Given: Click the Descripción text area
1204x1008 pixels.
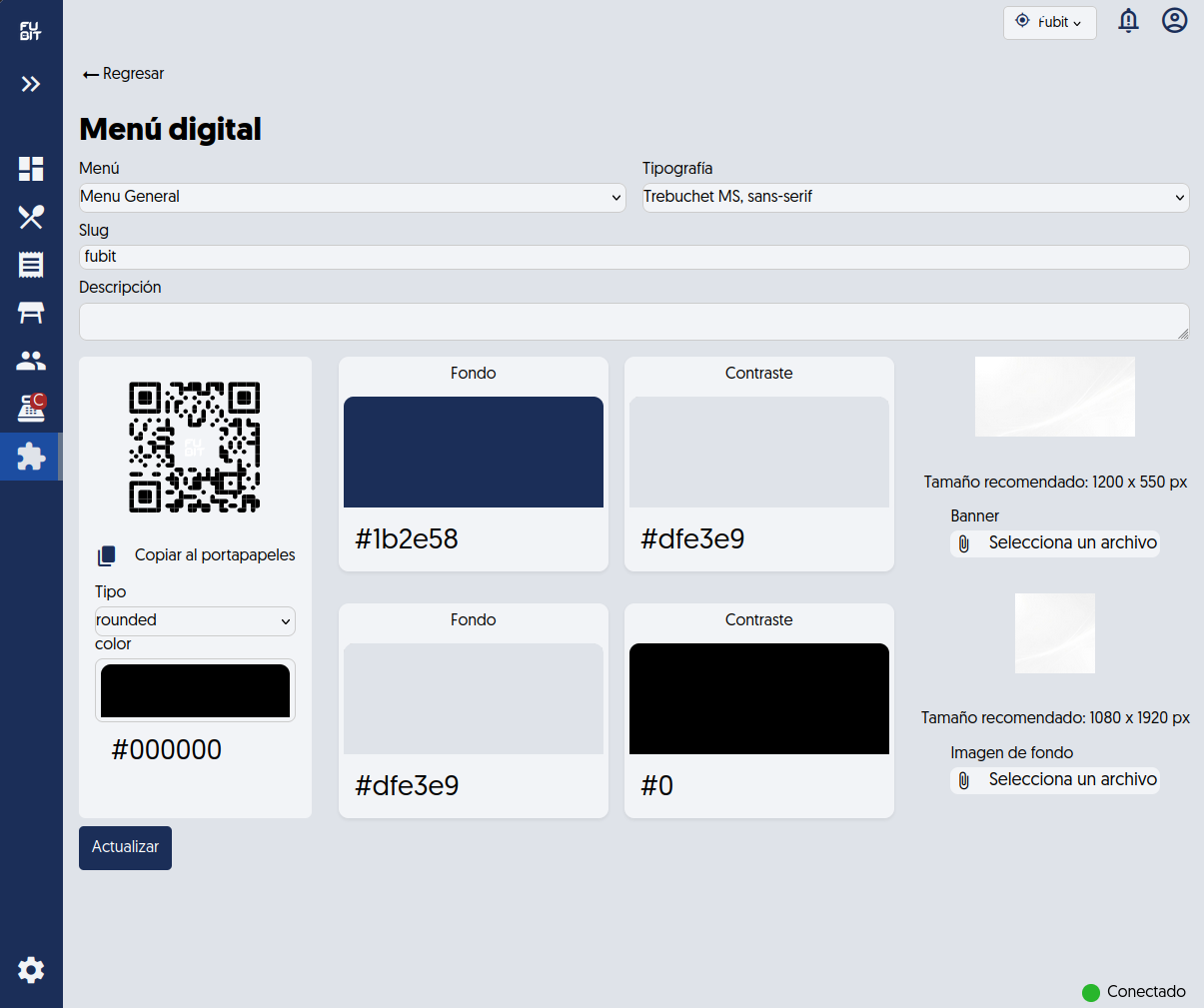Looking at the screenshot, I should [x=634, y=322].
